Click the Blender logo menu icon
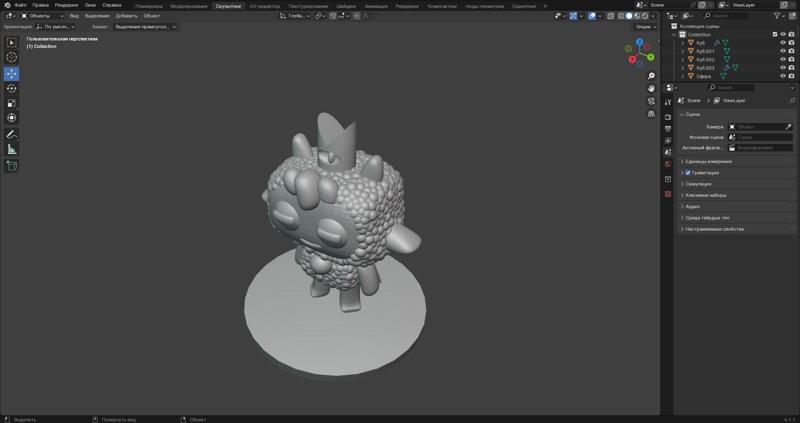Screen dimensions: 800x423 coord(7,5)
